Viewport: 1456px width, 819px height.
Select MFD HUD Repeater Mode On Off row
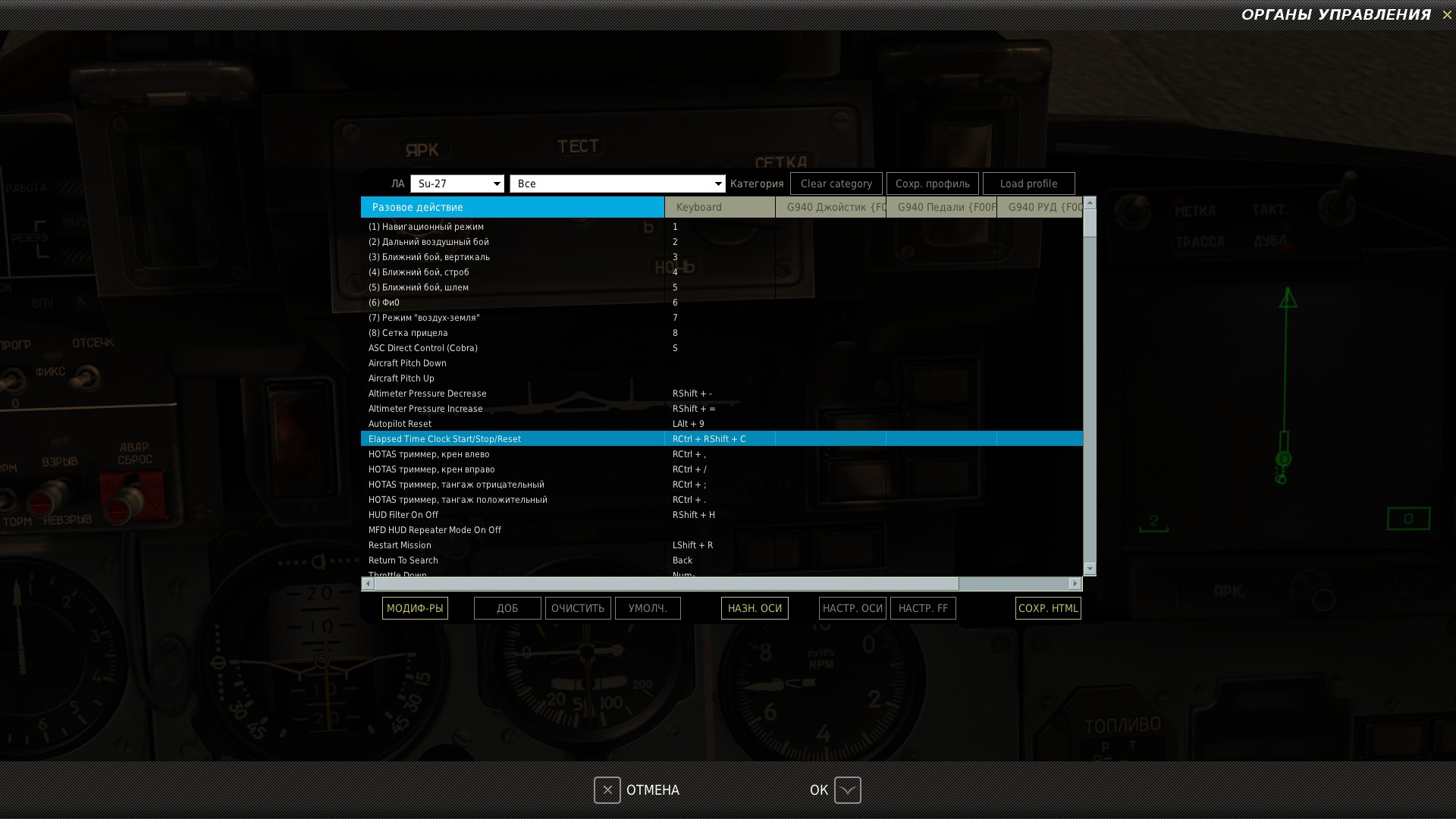coord(722,530)
